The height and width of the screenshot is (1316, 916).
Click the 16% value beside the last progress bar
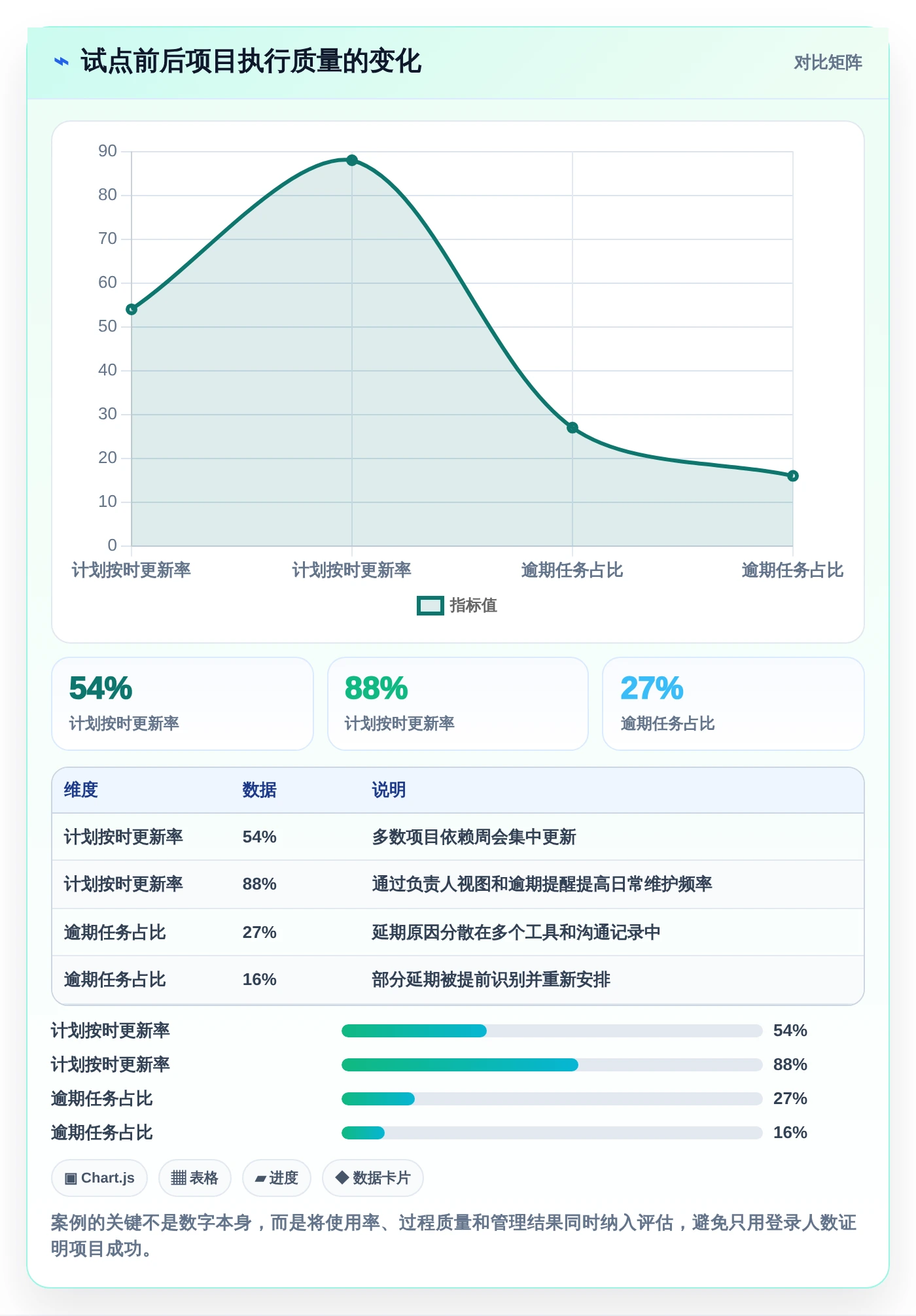tap(790, 1133)
